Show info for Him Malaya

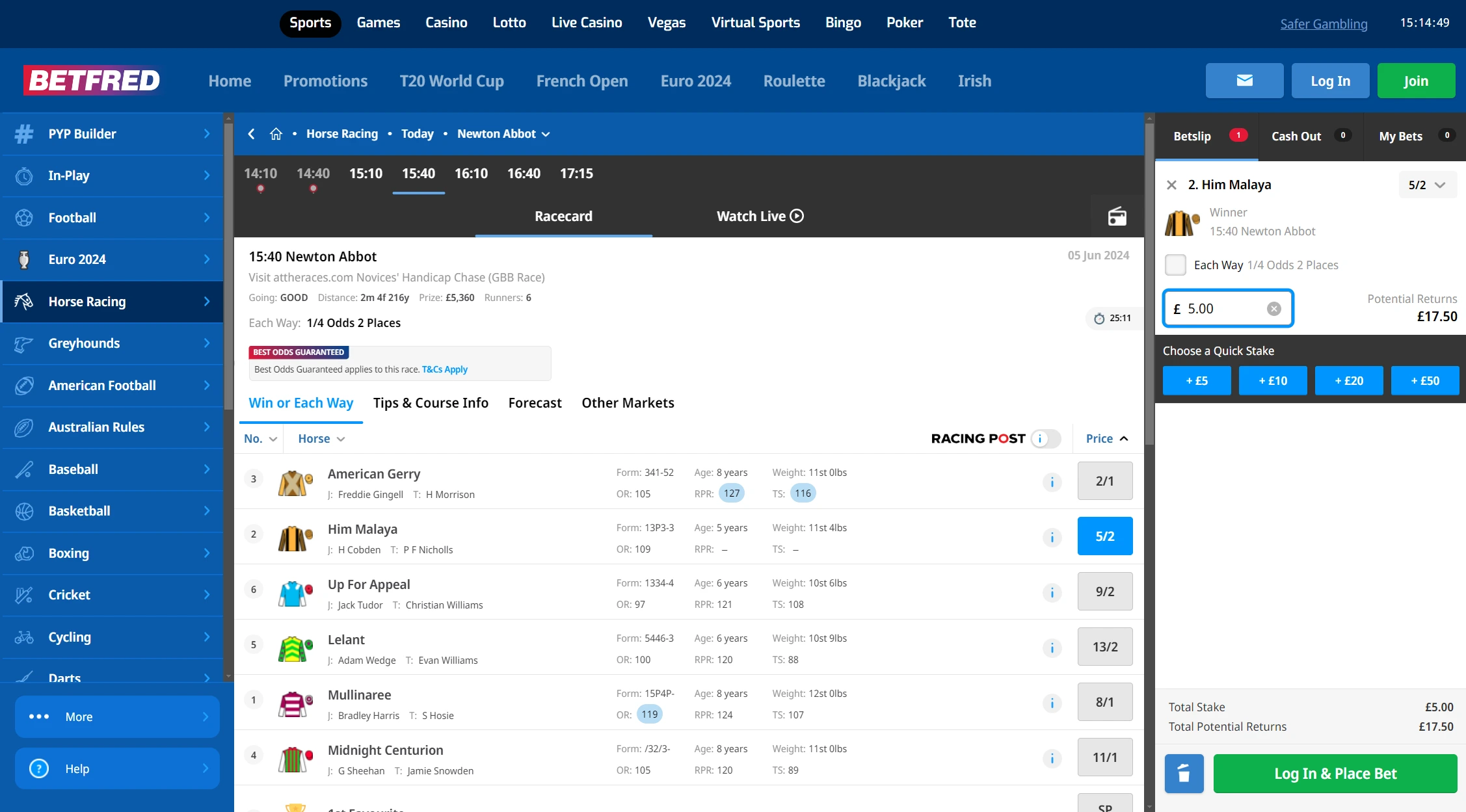click(x=1052, y=538)
